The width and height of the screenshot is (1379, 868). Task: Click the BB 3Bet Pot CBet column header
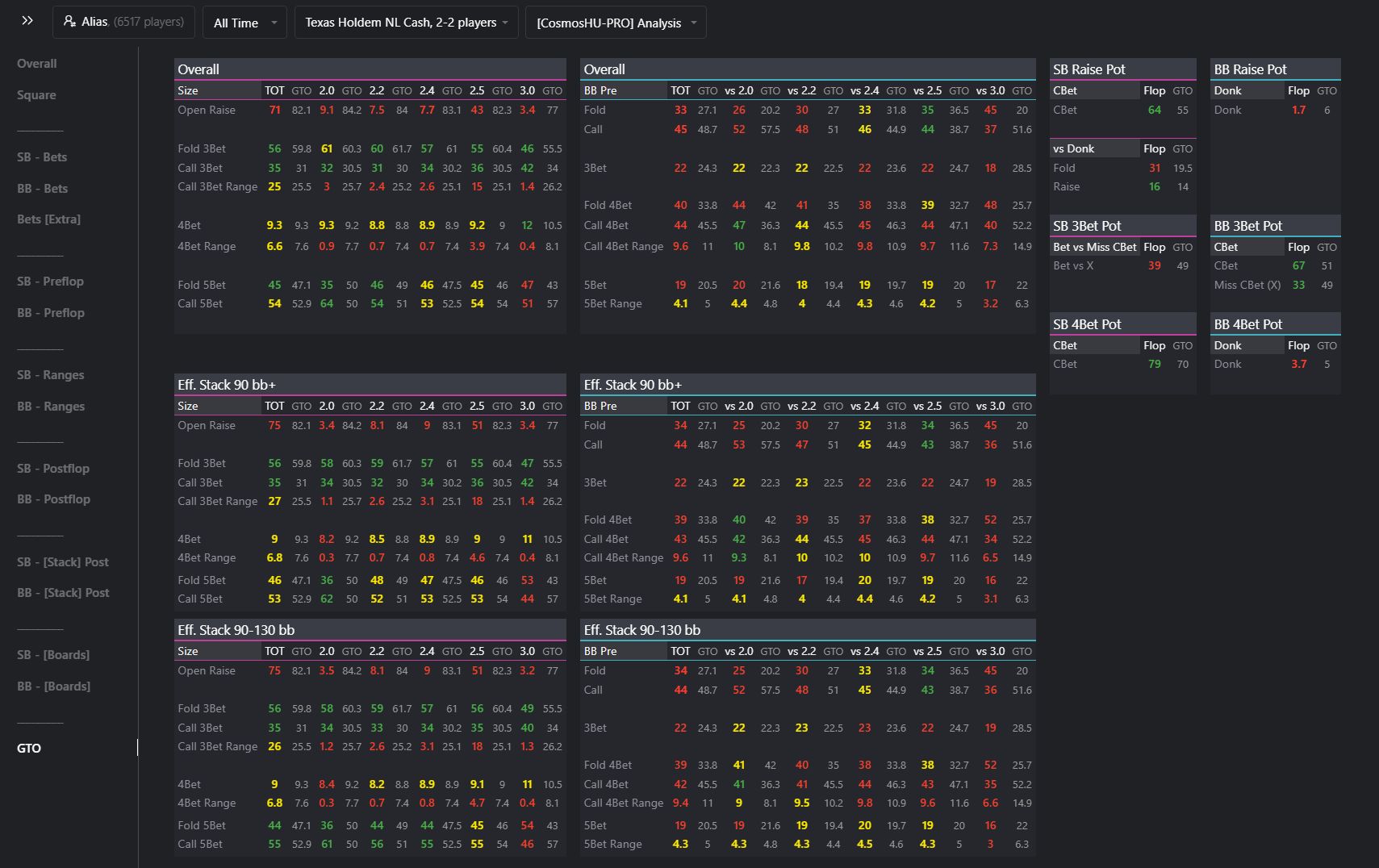(x=1226, y=248)
